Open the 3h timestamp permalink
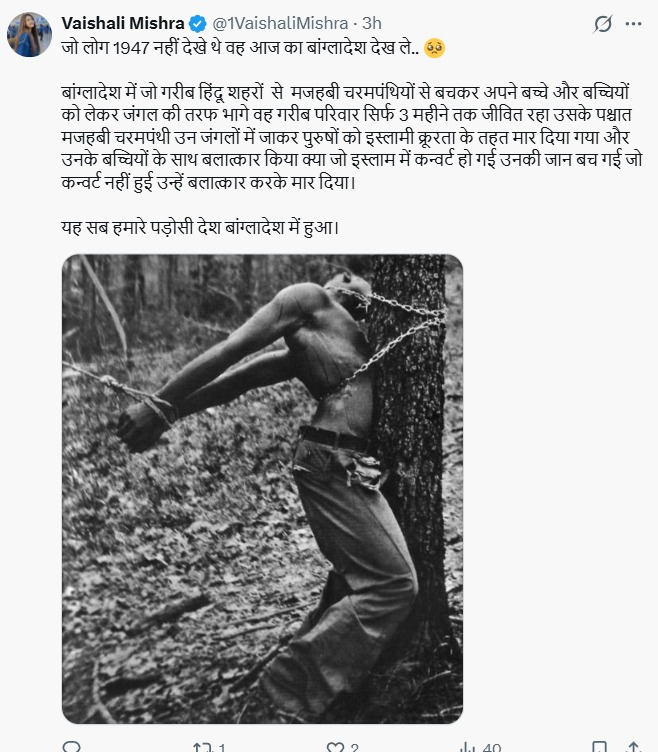The width and height of the screenshot is (658, 752). pos(371,23)
